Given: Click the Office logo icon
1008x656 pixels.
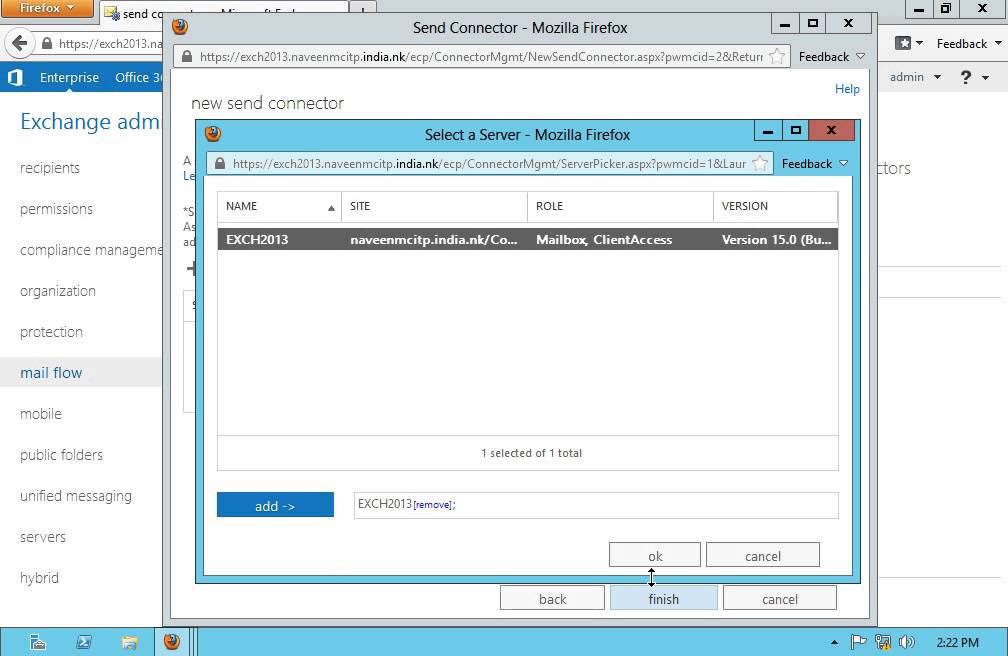Looking at the screenshot, I should coord(15,77).
